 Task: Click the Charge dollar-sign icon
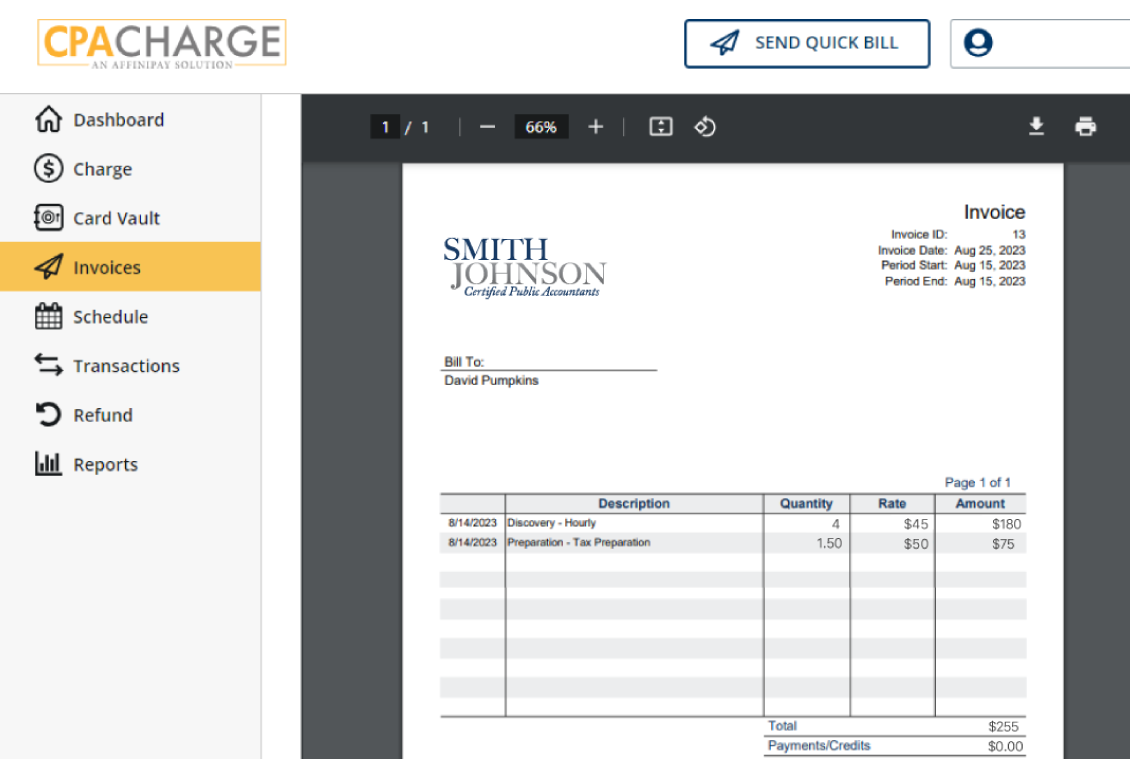tap(48, 169)
